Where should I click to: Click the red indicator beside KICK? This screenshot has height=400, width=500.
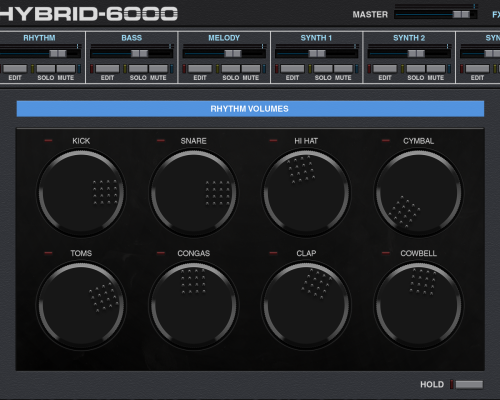click(x=48, y=141)
